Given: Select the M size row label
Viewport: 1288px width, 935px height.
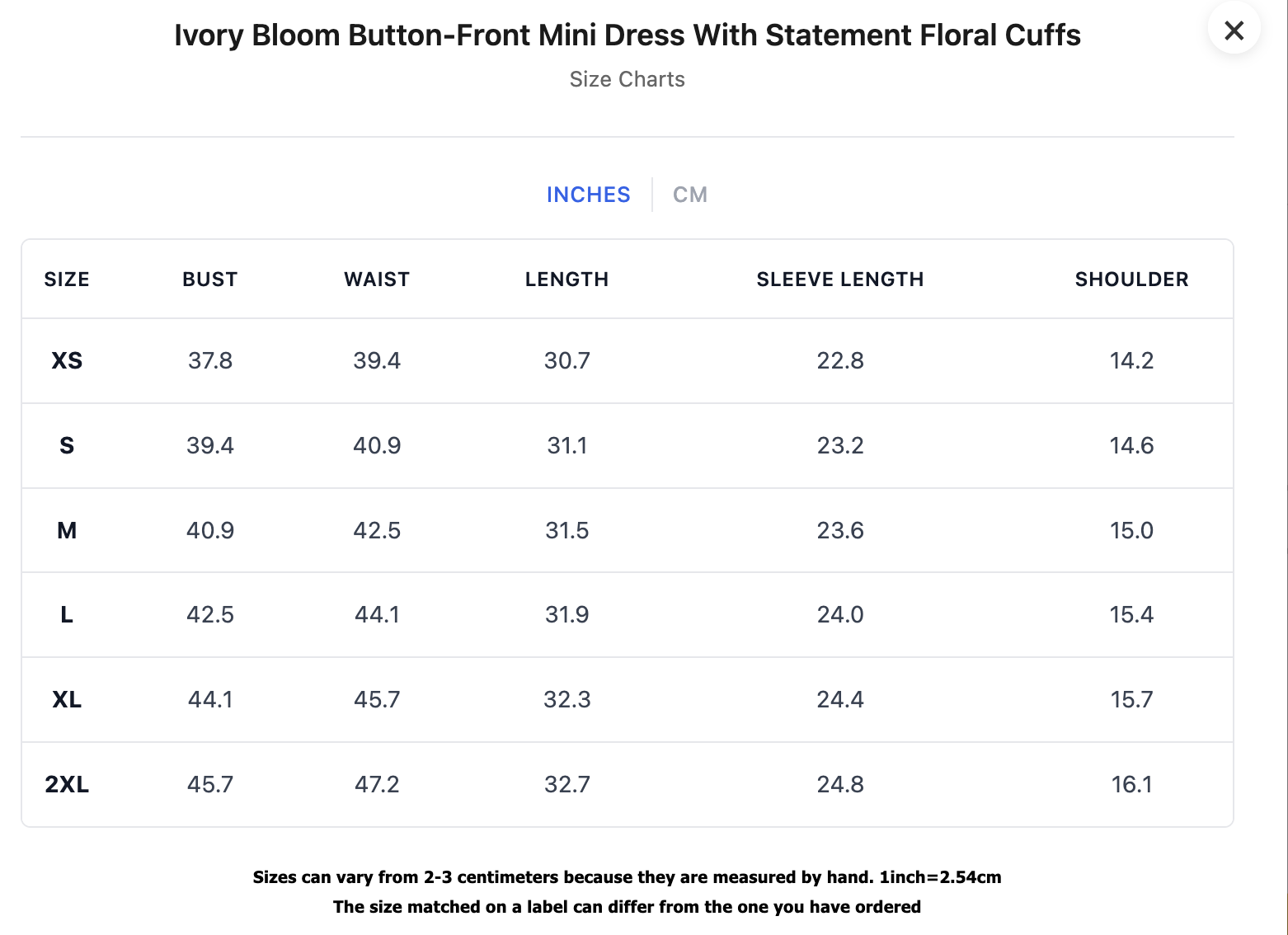Looking at the screenshot, I should coord(67,531).
